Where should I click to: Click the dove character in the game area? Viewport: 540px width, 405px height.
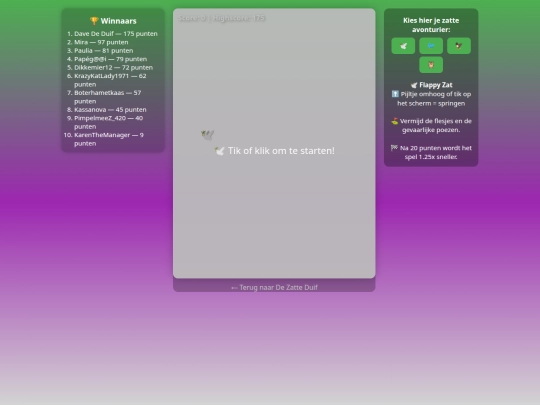[x=207, y=135]
